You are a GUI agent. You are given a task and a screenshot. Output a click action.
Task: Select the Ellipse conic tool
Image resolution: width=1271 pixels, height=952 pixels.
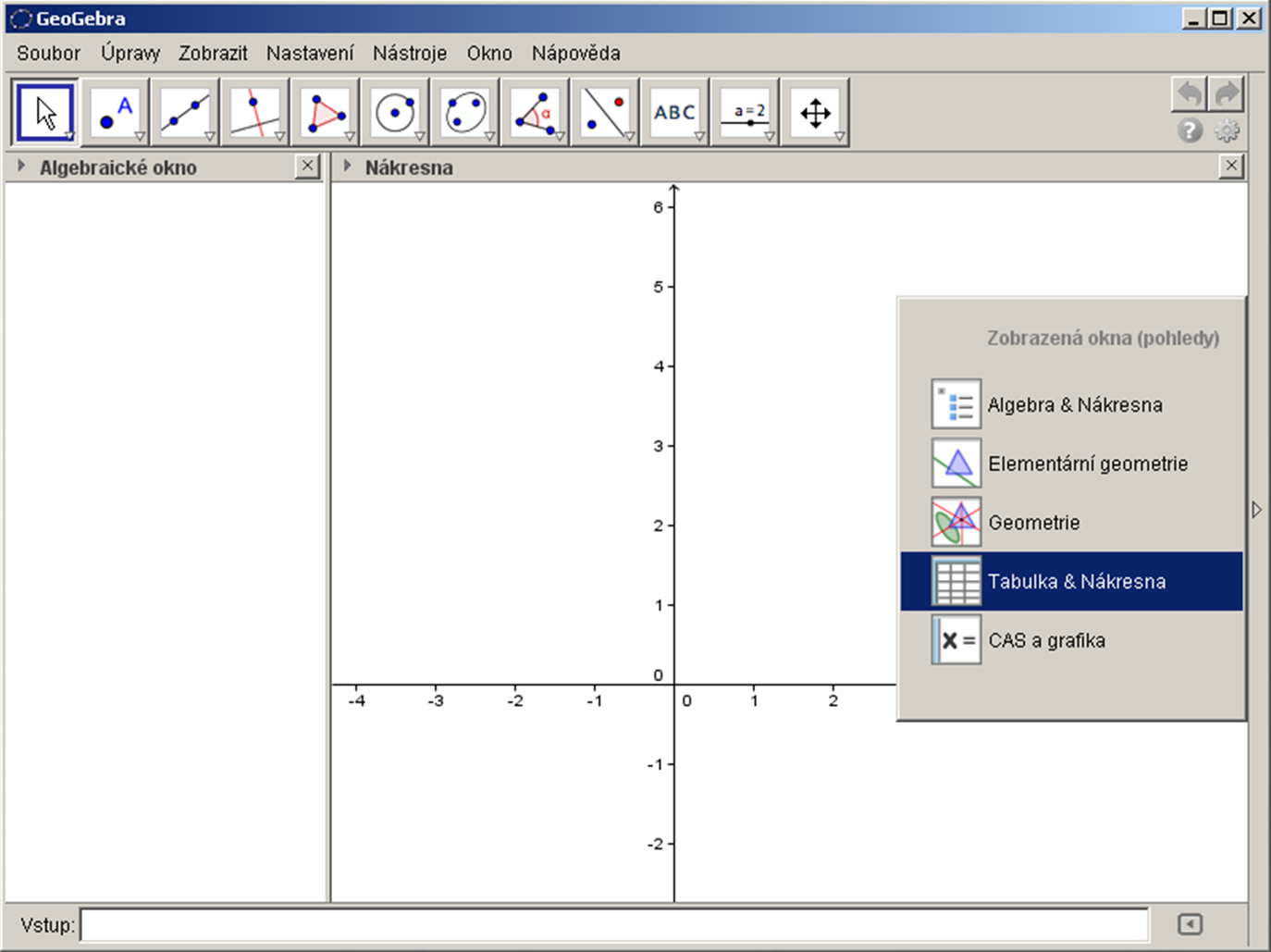pos(465,113)
